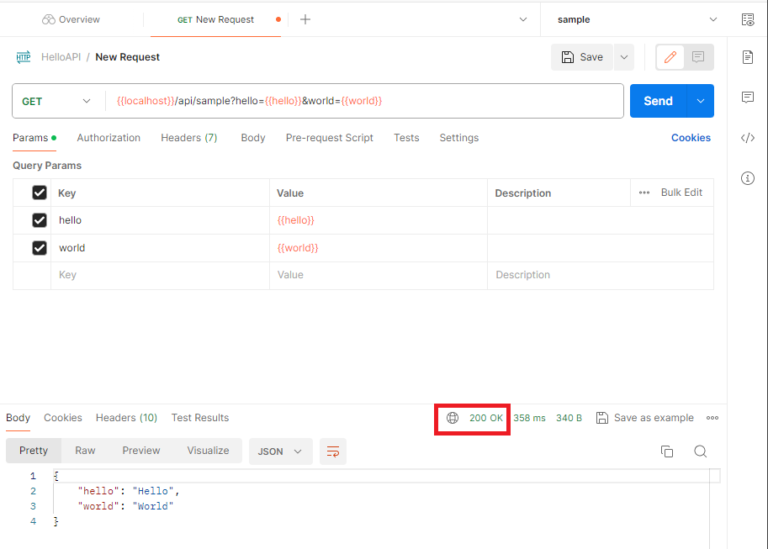Image resolution: width=768 pixels, height=549 pixels.
Task: Switch to the Authorization tab
Action: (x=109, y=138)
